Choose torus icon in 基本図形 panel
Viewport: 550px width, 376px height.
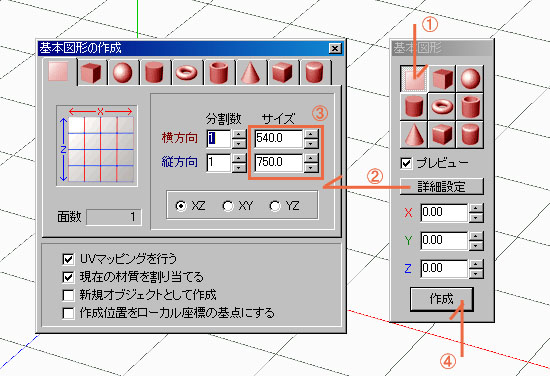point(442,107)
